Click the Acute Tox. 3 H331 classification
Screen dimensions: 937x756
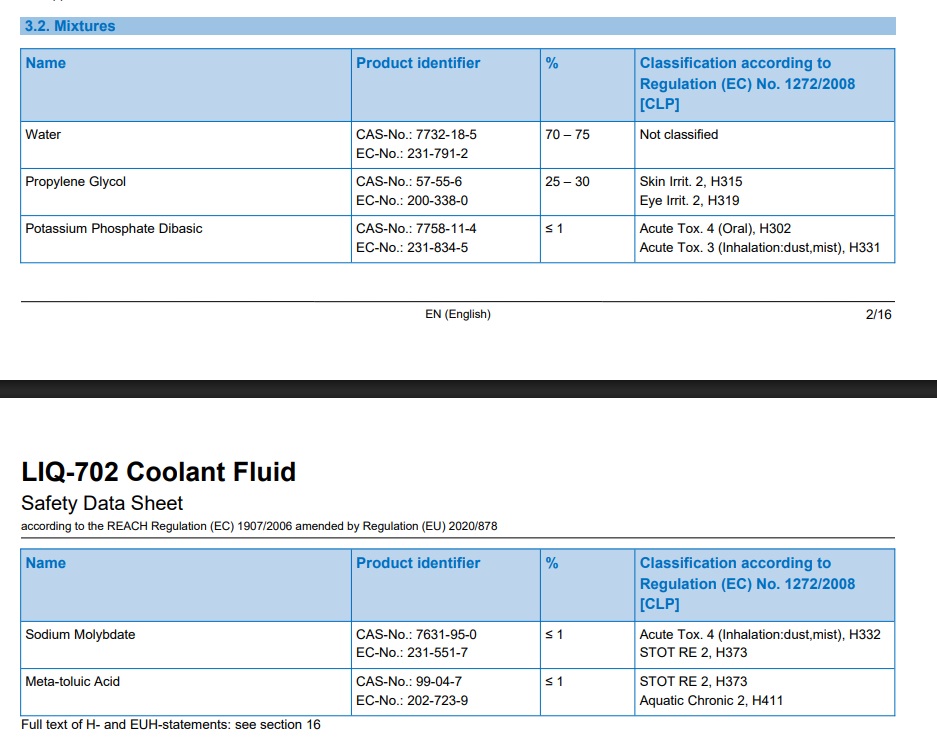[x=759, y=248]
